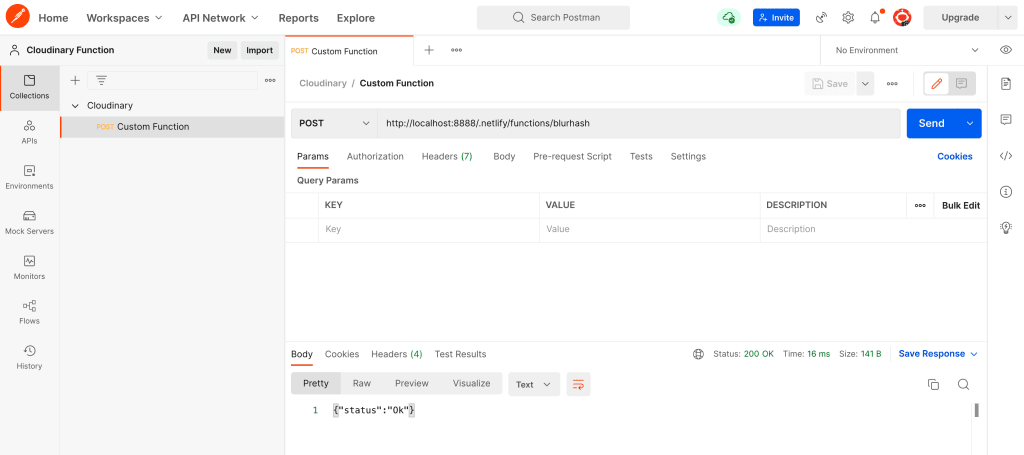Open Explore in top navigation

click(x=356, y=18)
